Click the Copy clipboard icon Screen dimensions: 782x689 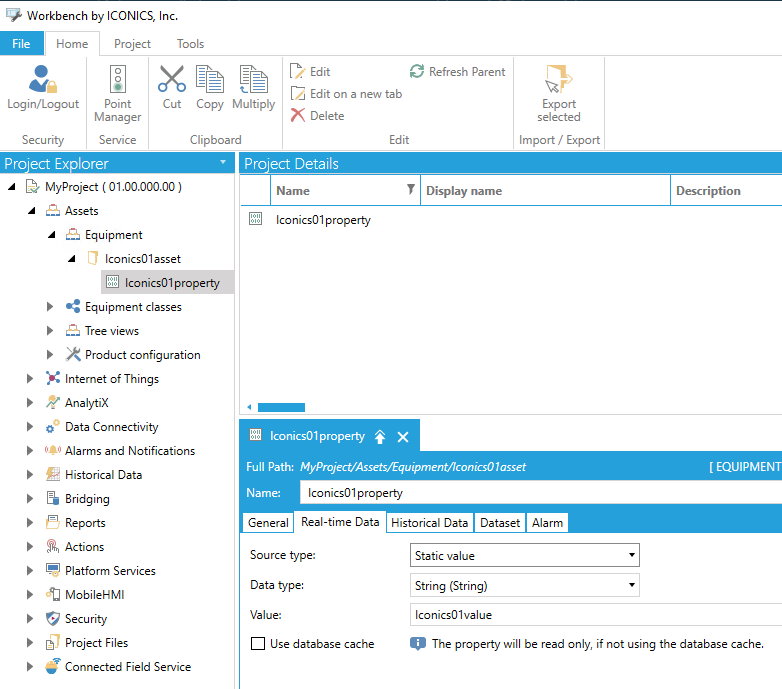click(x=210, y=80)
